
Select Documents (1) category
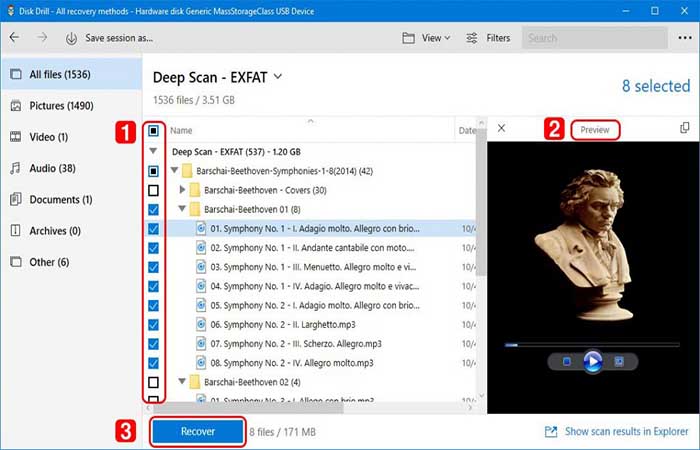[x=71, y=199]
